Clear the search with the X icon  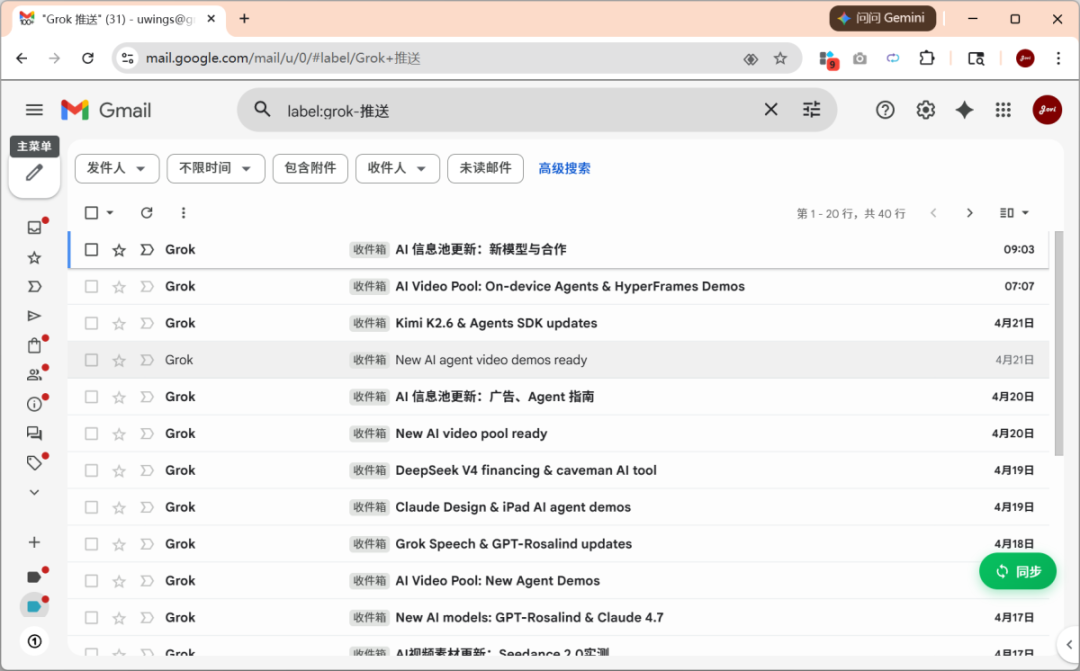click(771, 110)
